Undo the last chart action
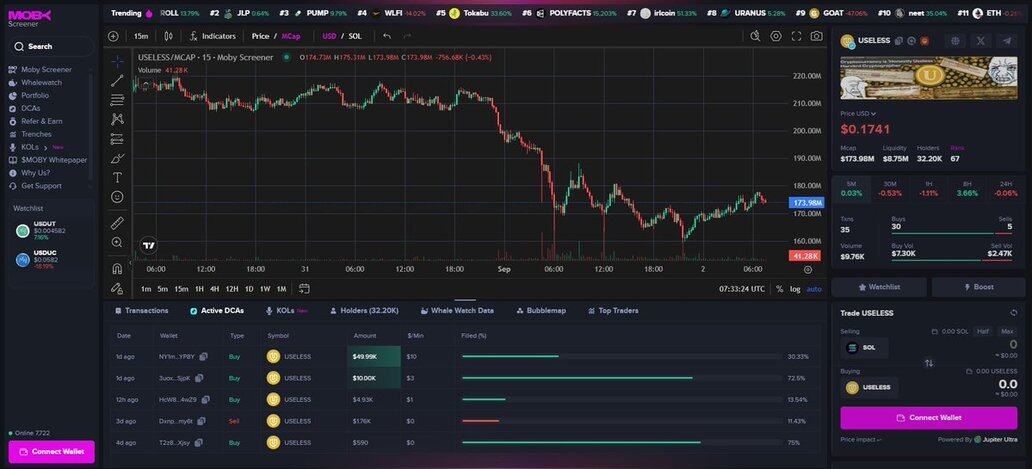1032x469 pixels. click(x=387, y=36)
